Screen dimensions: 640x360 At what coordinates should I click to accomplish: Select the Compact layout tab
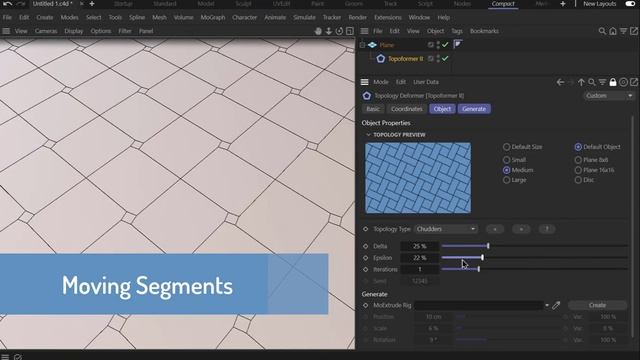pos(503,4)
